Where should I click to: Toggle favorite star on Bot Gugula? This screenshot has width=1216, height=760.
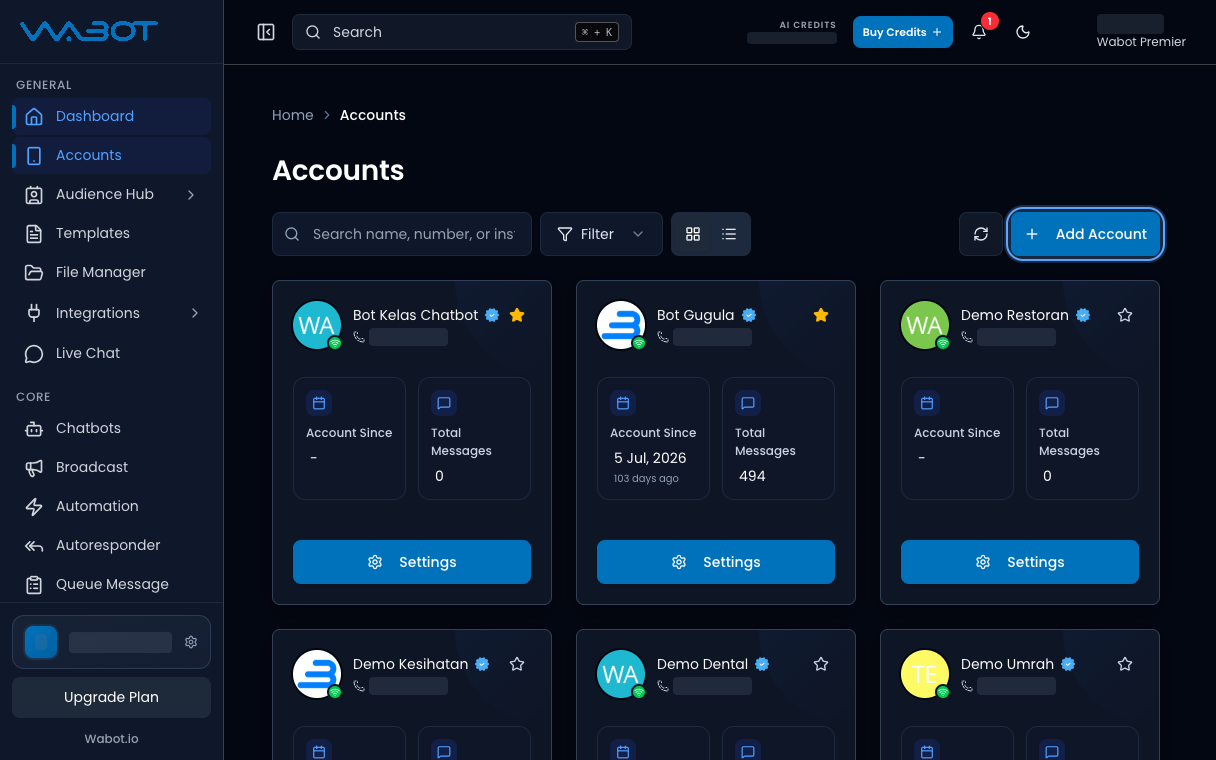821,315
